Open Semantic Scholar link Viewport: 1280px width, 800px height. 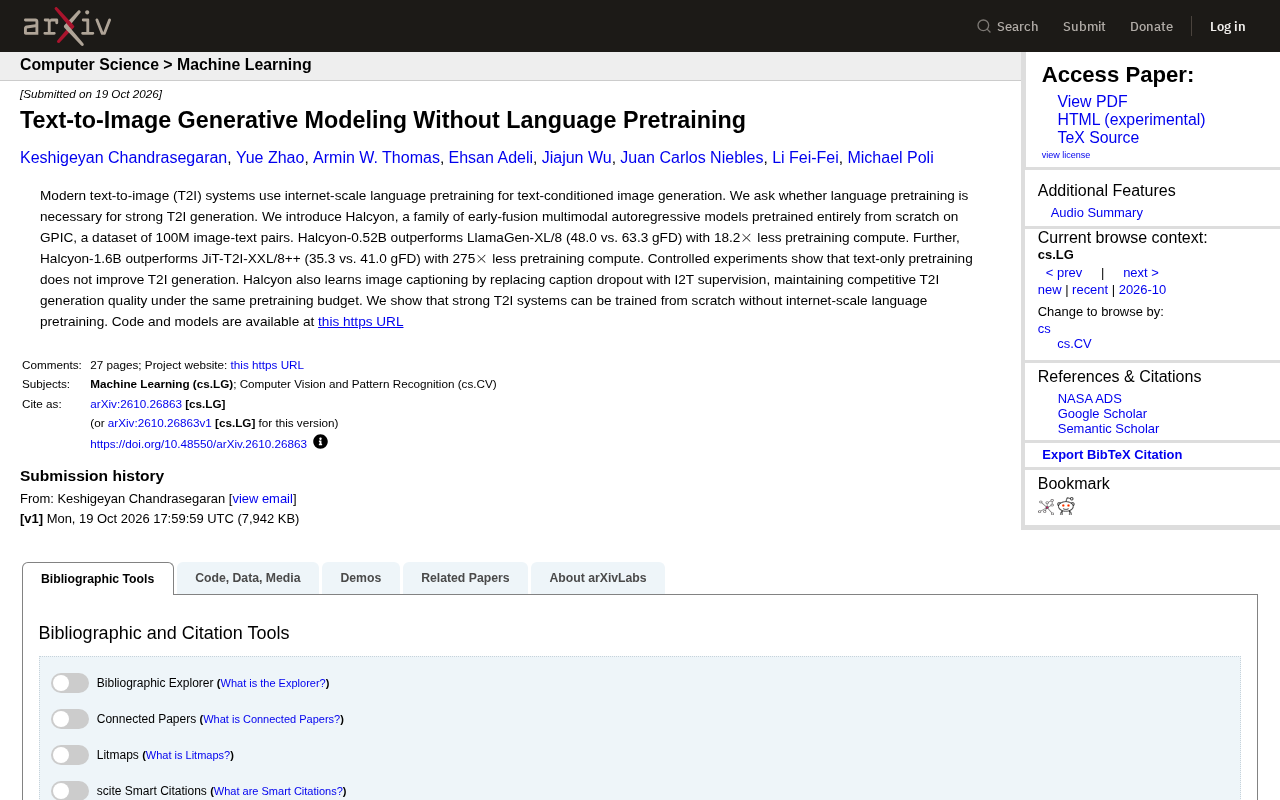tap(1108, 429)
